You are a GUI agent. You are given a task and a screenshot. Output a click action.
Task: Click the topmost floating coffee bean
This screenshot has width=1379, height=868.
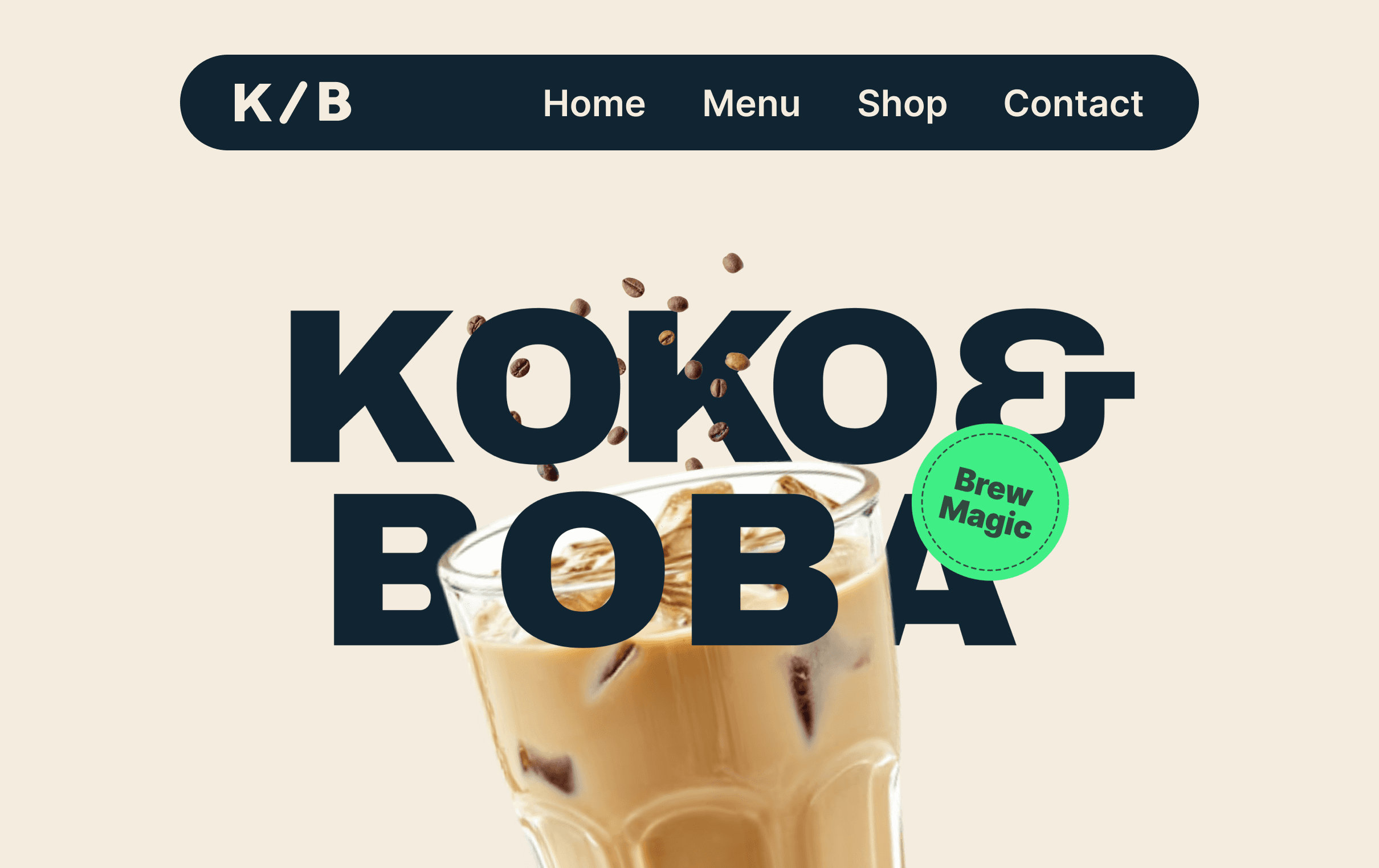[732, 263]
